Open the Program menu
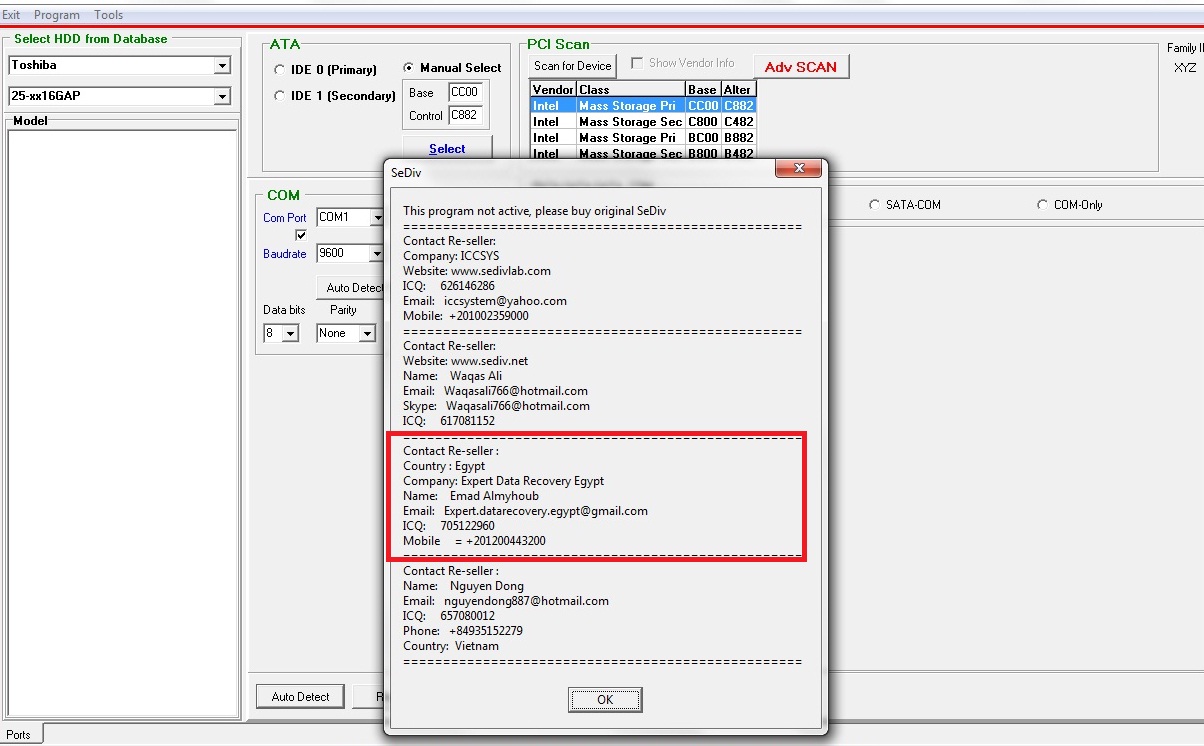 point(57,15)
